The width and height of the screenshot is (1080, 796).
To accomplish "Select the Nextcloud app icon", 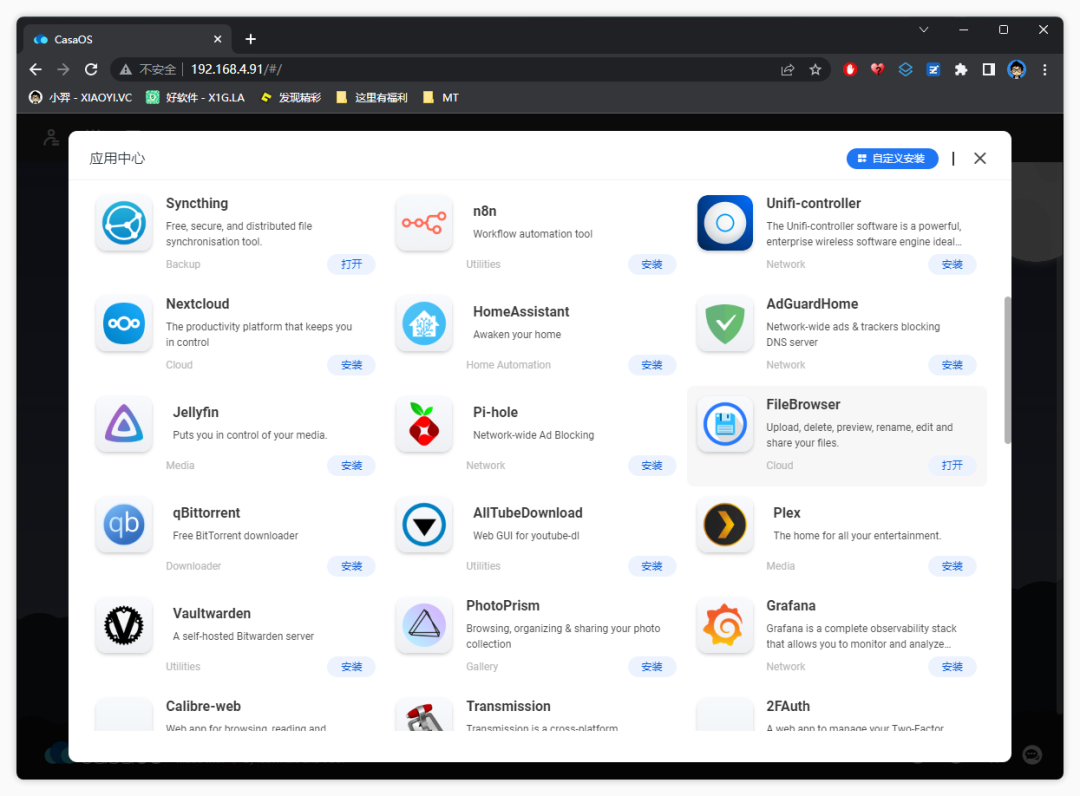I will [124, 324].
